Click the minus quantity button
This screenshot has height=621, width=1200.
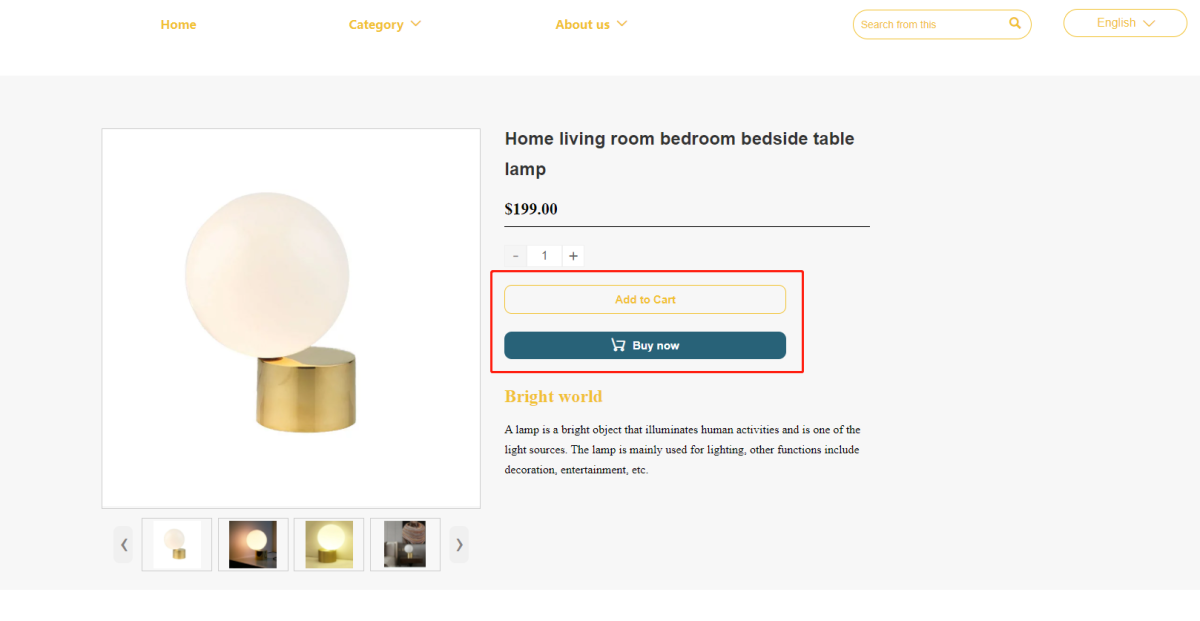(515, 256)
